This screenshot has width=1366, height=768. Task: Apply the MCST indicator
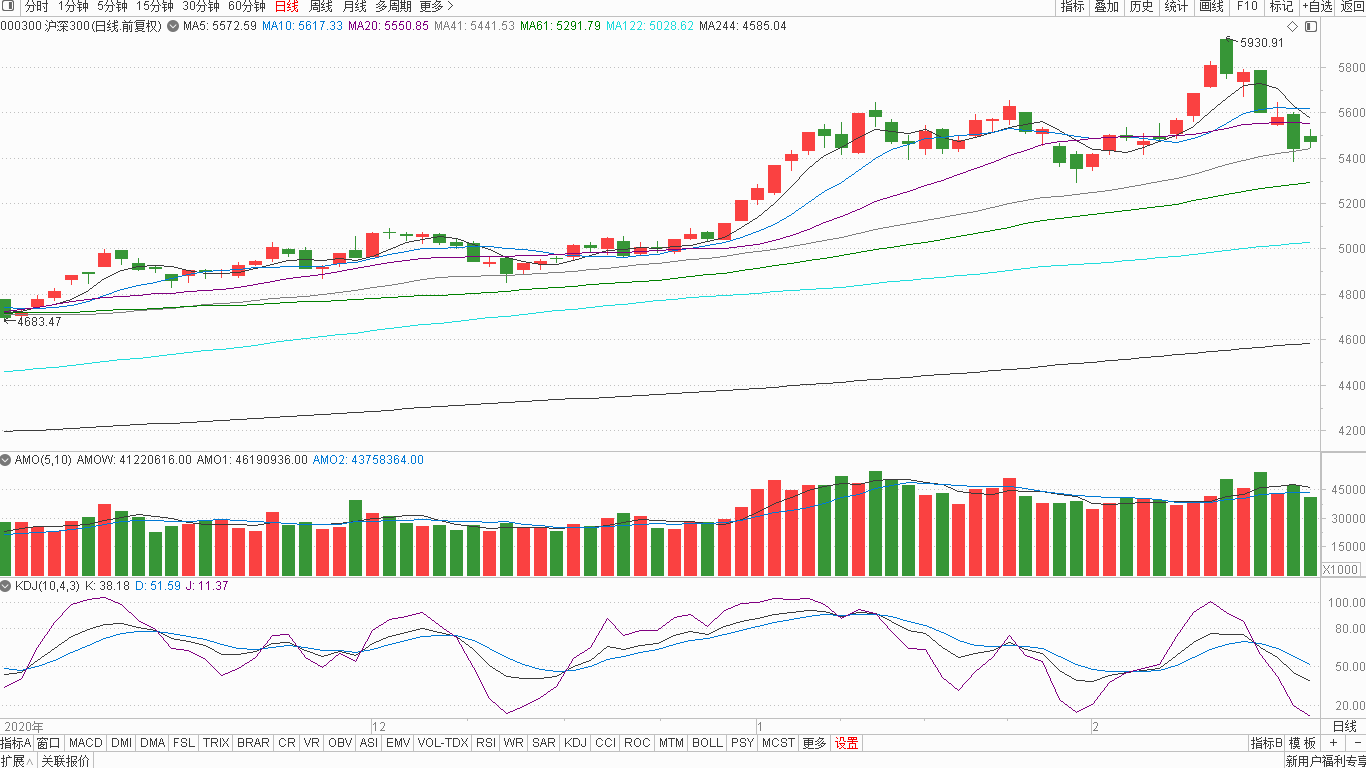coord(779,743)
